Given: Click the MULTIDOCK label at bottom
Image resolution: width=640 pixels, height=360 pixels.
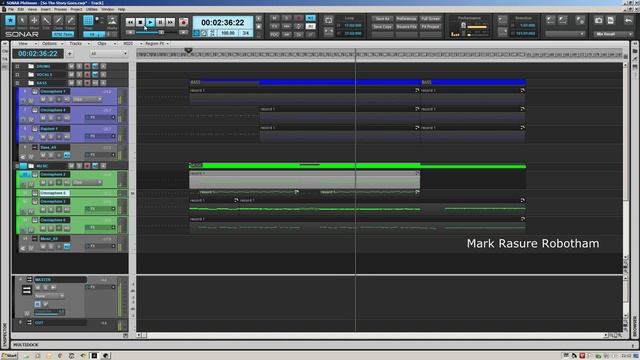Looking at the screenshot, I should coord(26,345).
